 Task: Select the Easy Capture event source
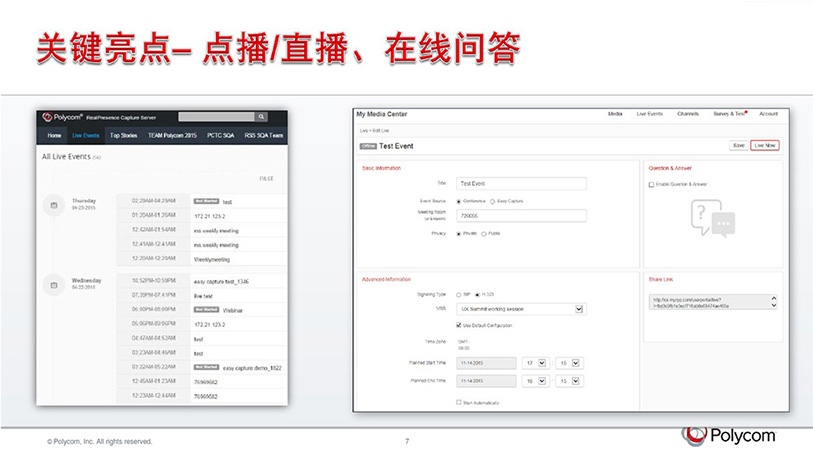(x=492, y=201)
